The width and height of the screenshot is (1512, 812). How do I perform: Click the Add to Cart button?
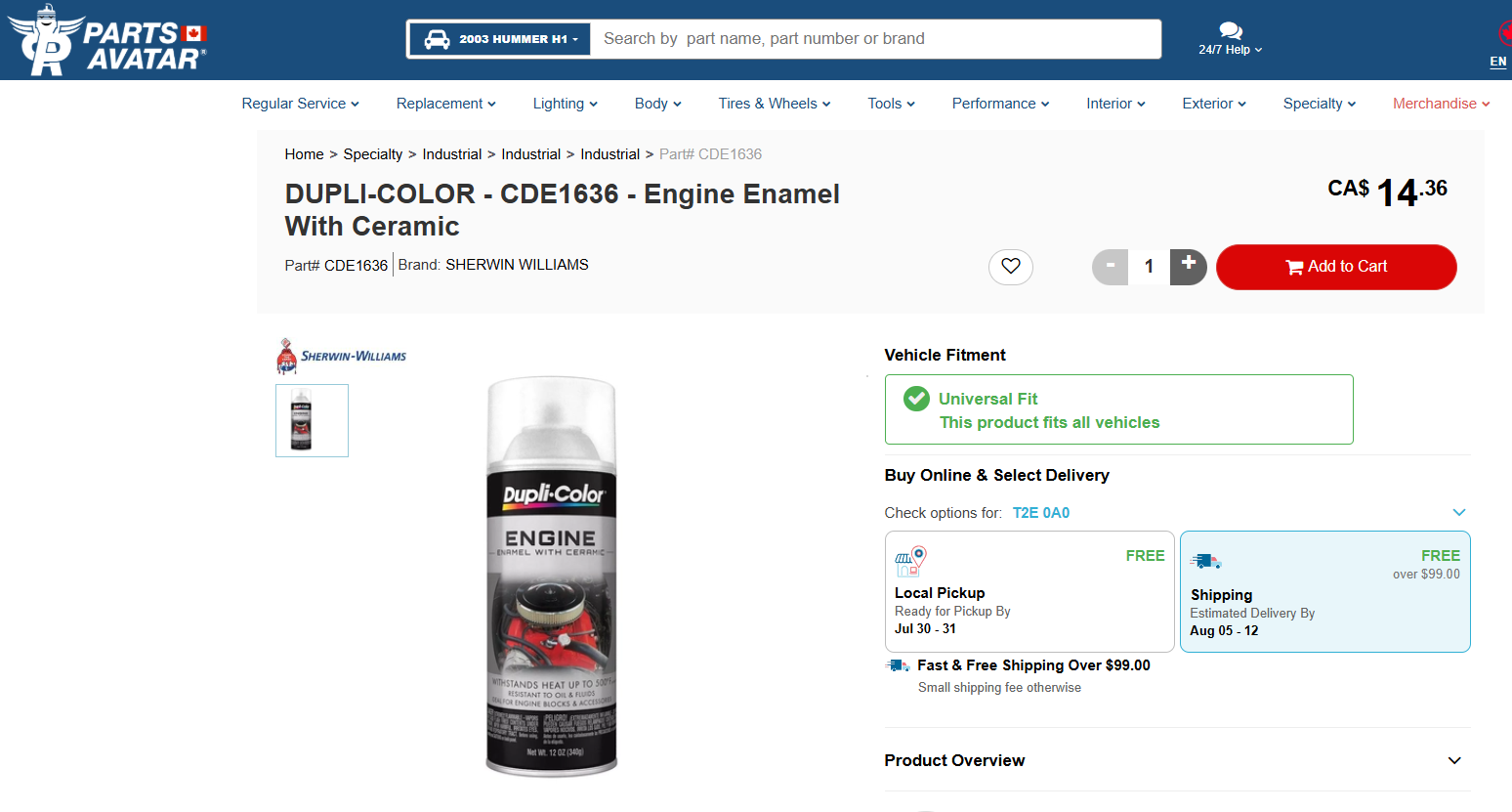point(1336,267)
